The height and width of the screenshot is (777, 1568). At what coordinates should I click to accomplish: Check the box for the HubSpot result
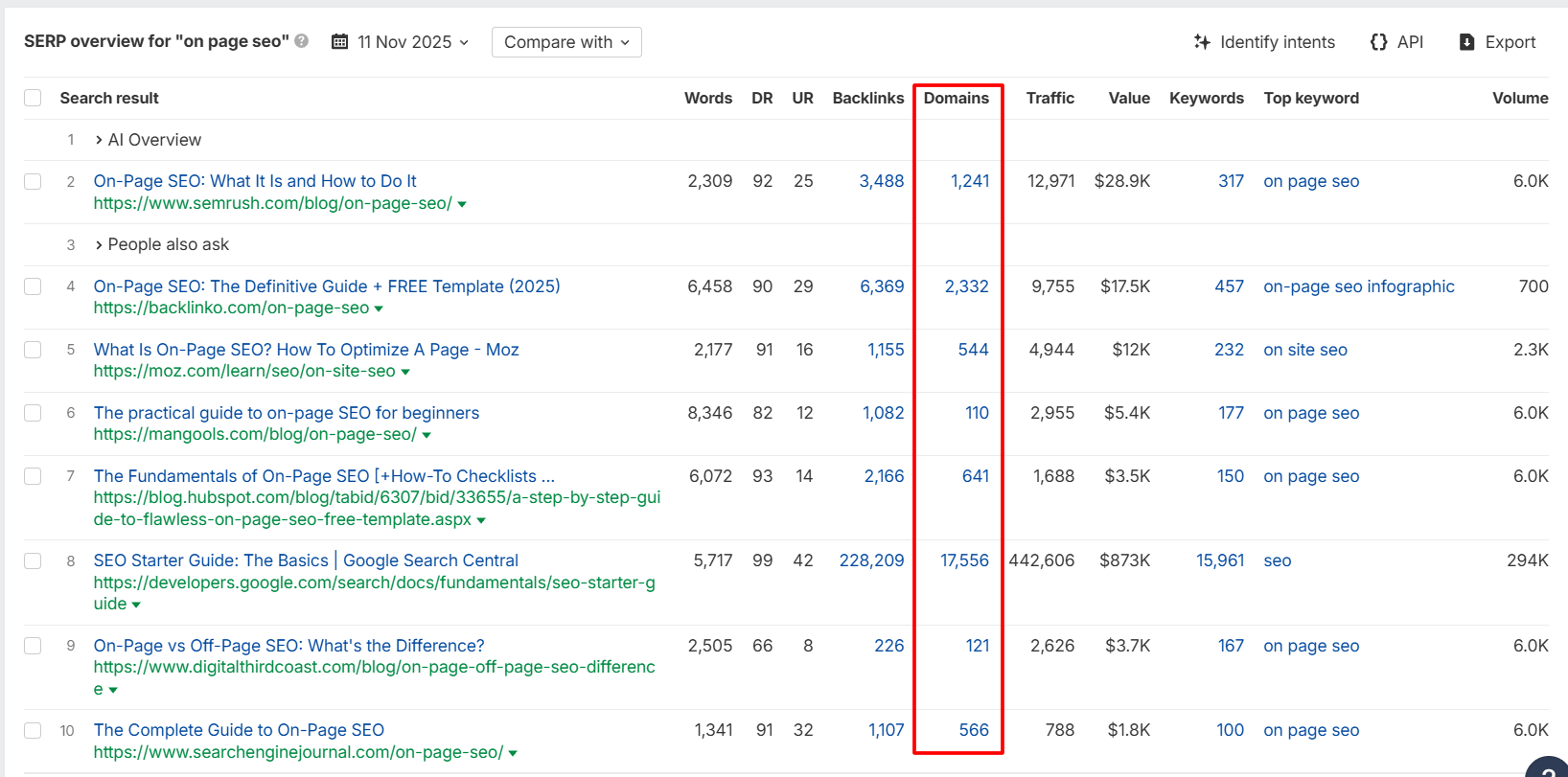[33, 476]
